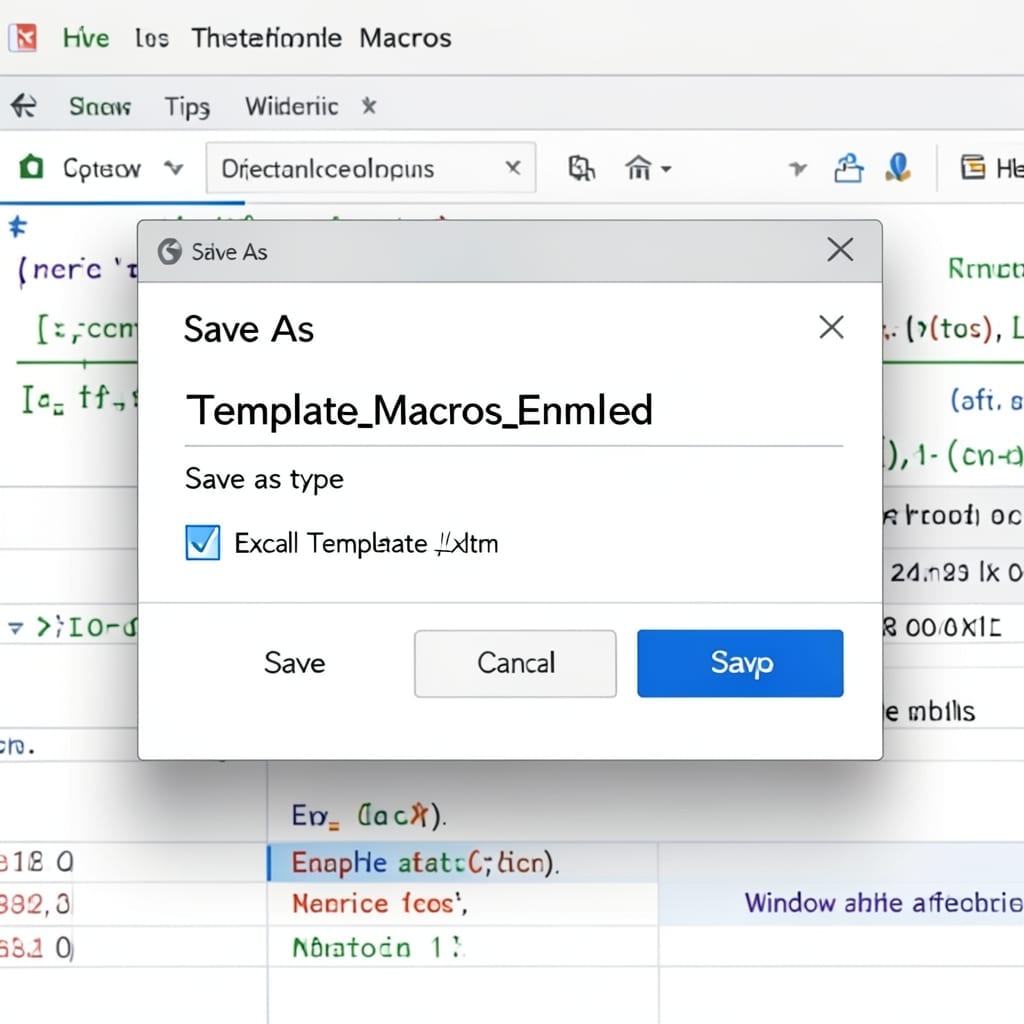
Task: Switch to the Tips tab
Action: [x=187, y=107]
